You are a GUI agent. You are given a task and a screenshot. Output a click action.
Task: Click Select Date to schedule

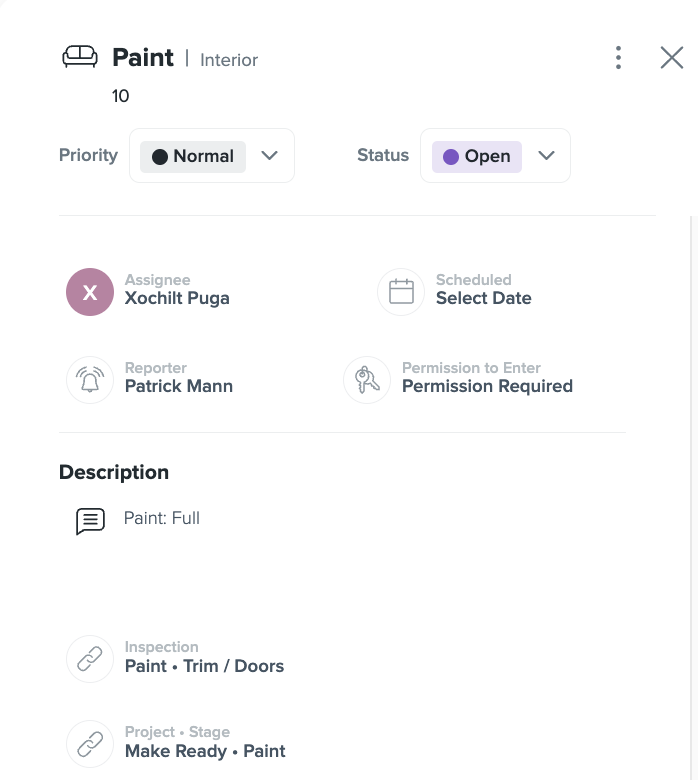(484, 298)
